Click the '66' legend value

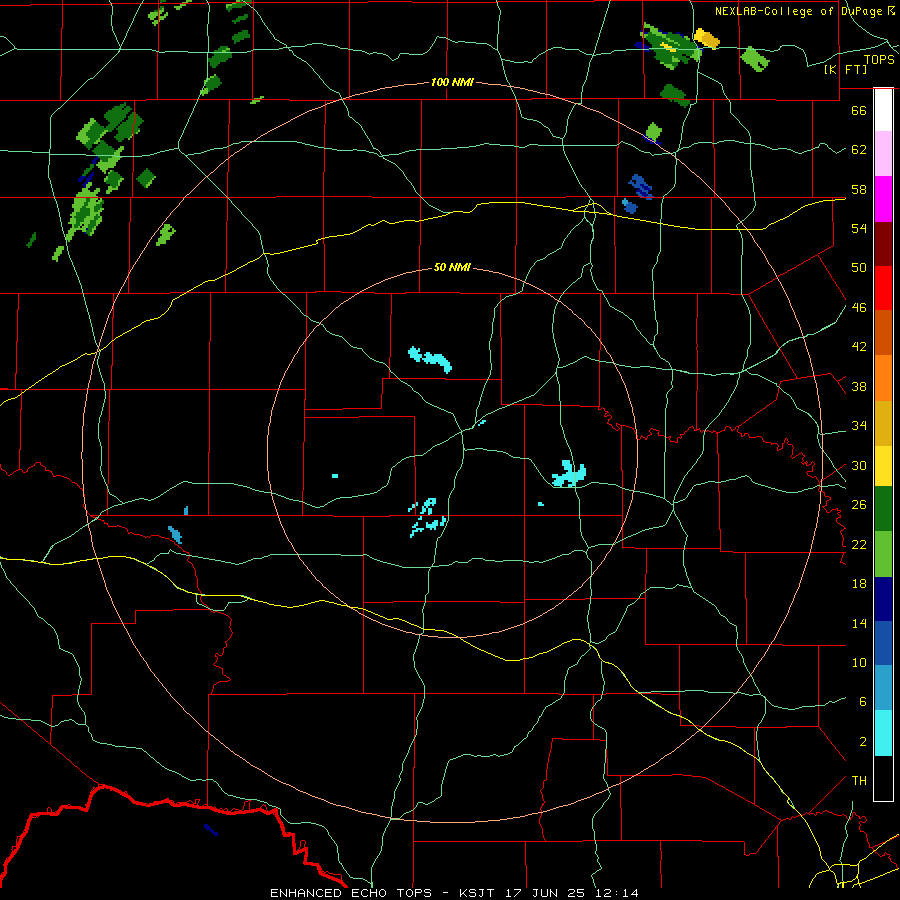859,110
